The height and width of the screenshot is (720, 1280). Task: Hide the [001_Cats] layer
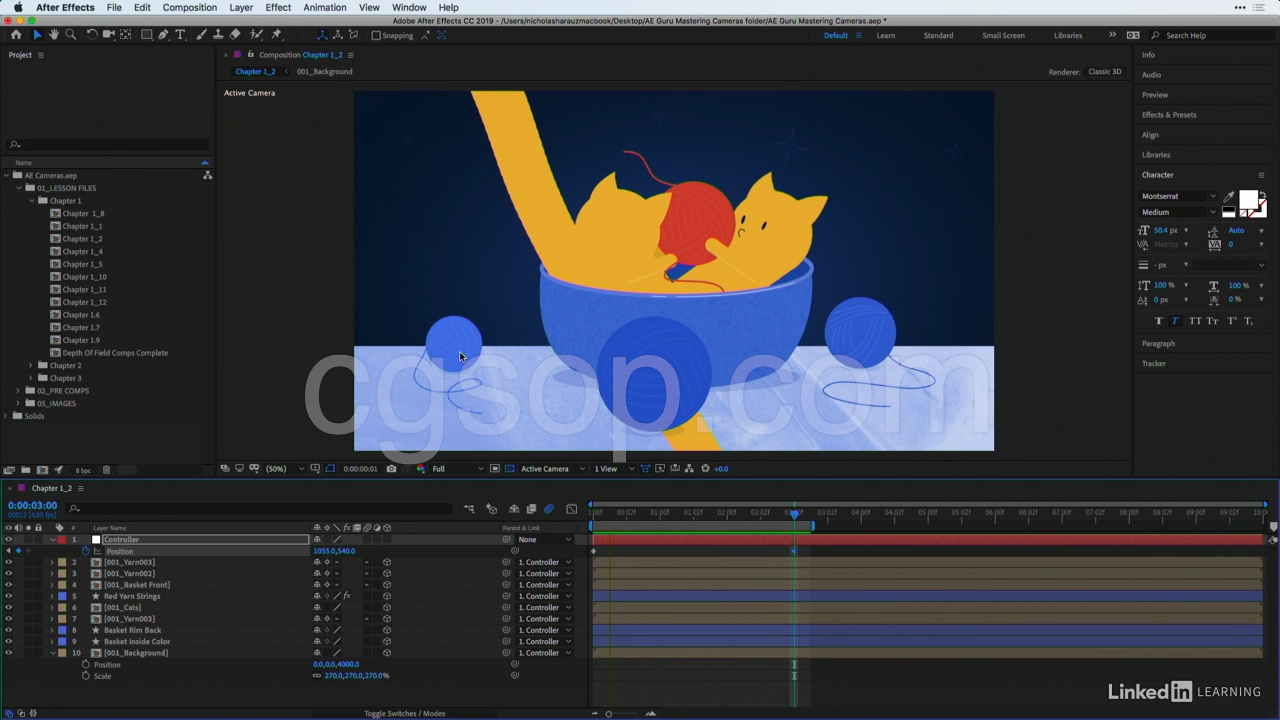[x=9, y=608]
